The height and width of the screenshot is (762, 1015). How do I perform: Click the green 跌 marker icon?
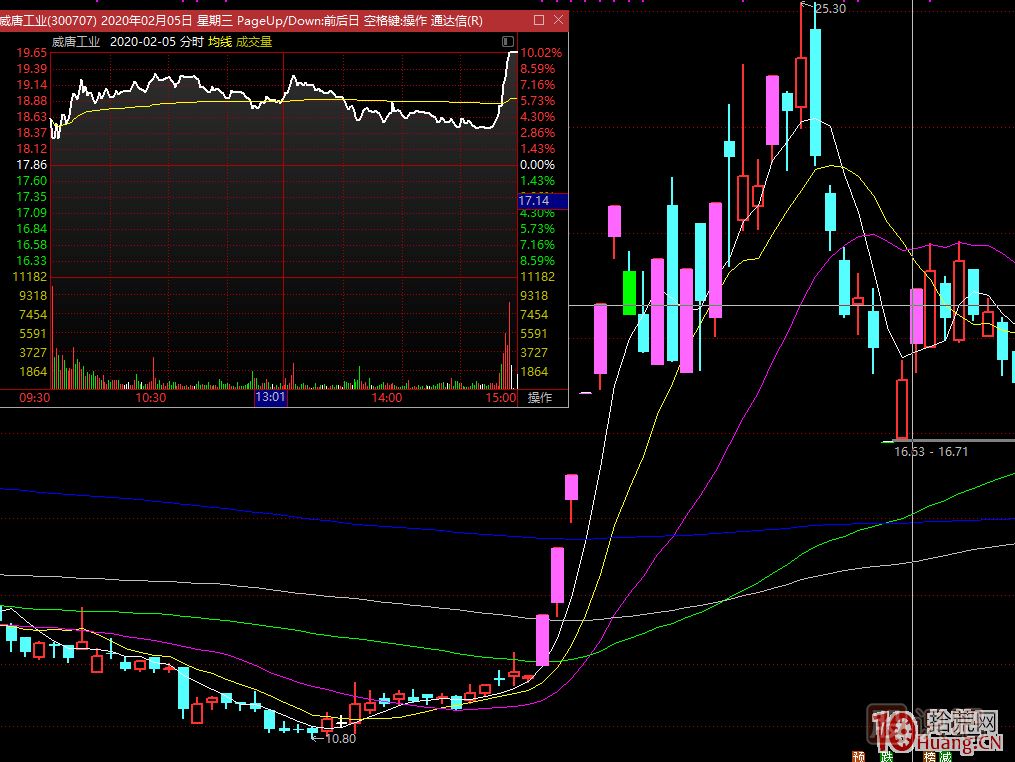886,755
